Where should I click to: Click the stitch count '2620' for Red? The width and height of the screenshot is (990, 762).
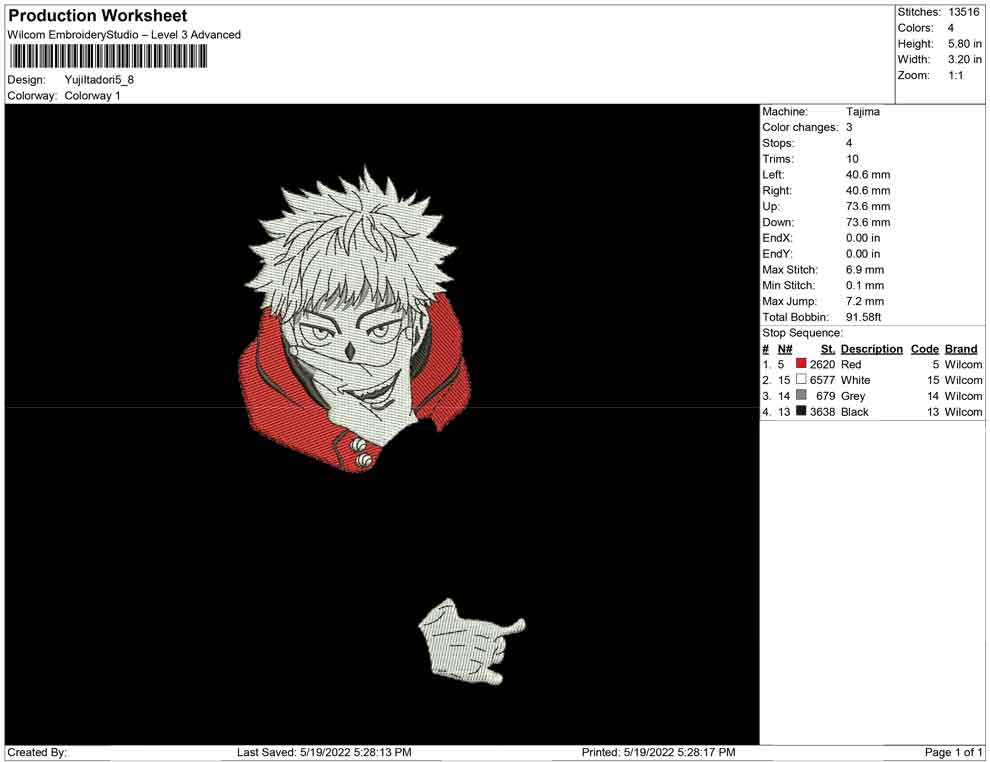pos(823,364)
